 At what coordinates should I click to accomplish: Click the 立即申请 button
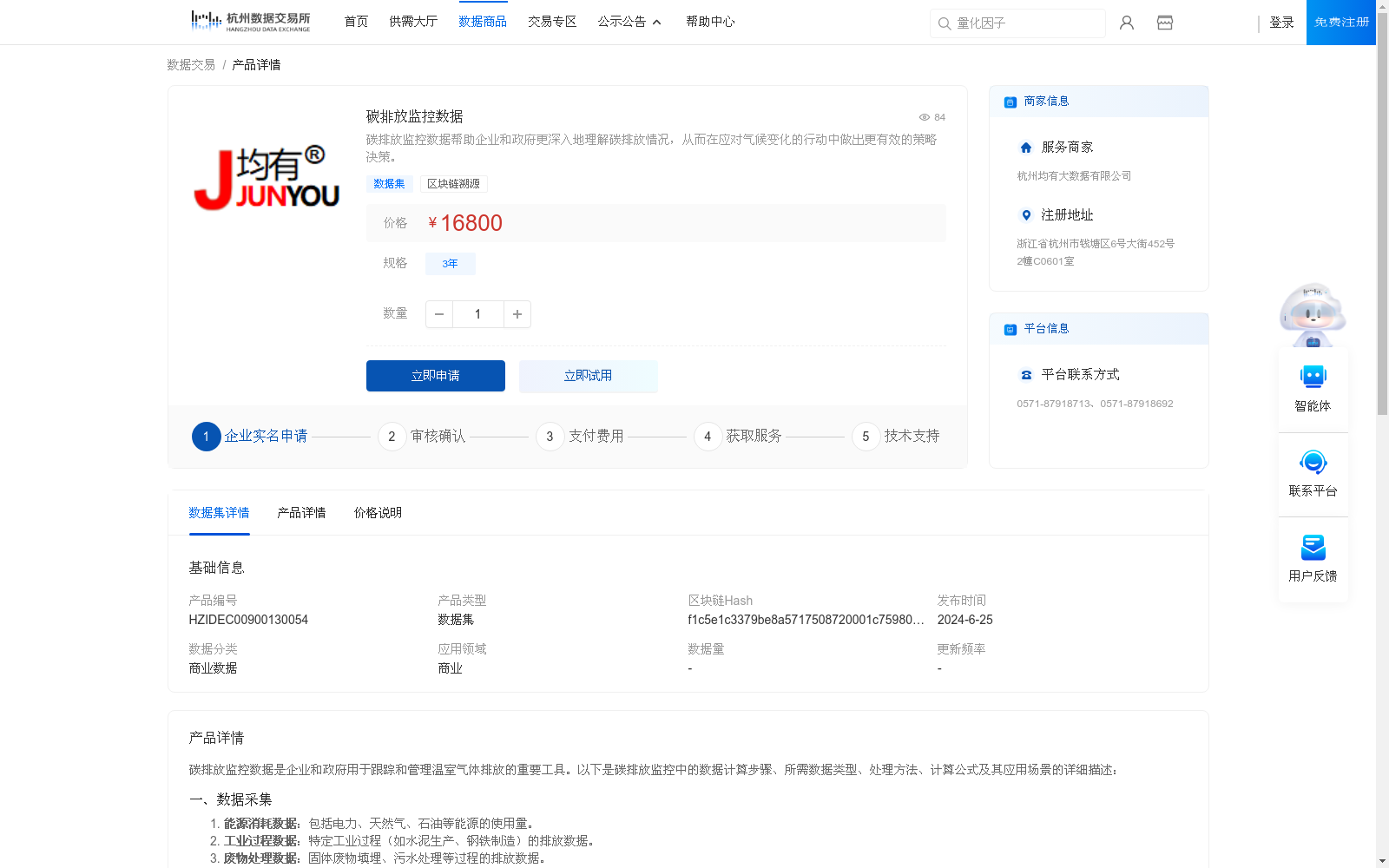pos(436,376)
